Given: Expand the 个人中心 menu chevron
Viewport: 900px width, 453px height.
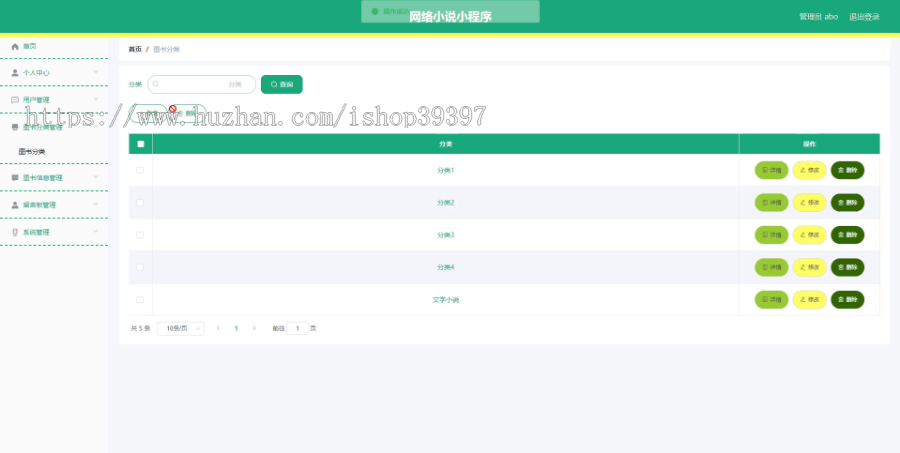Looking at the screenshot, I should 96,72.
